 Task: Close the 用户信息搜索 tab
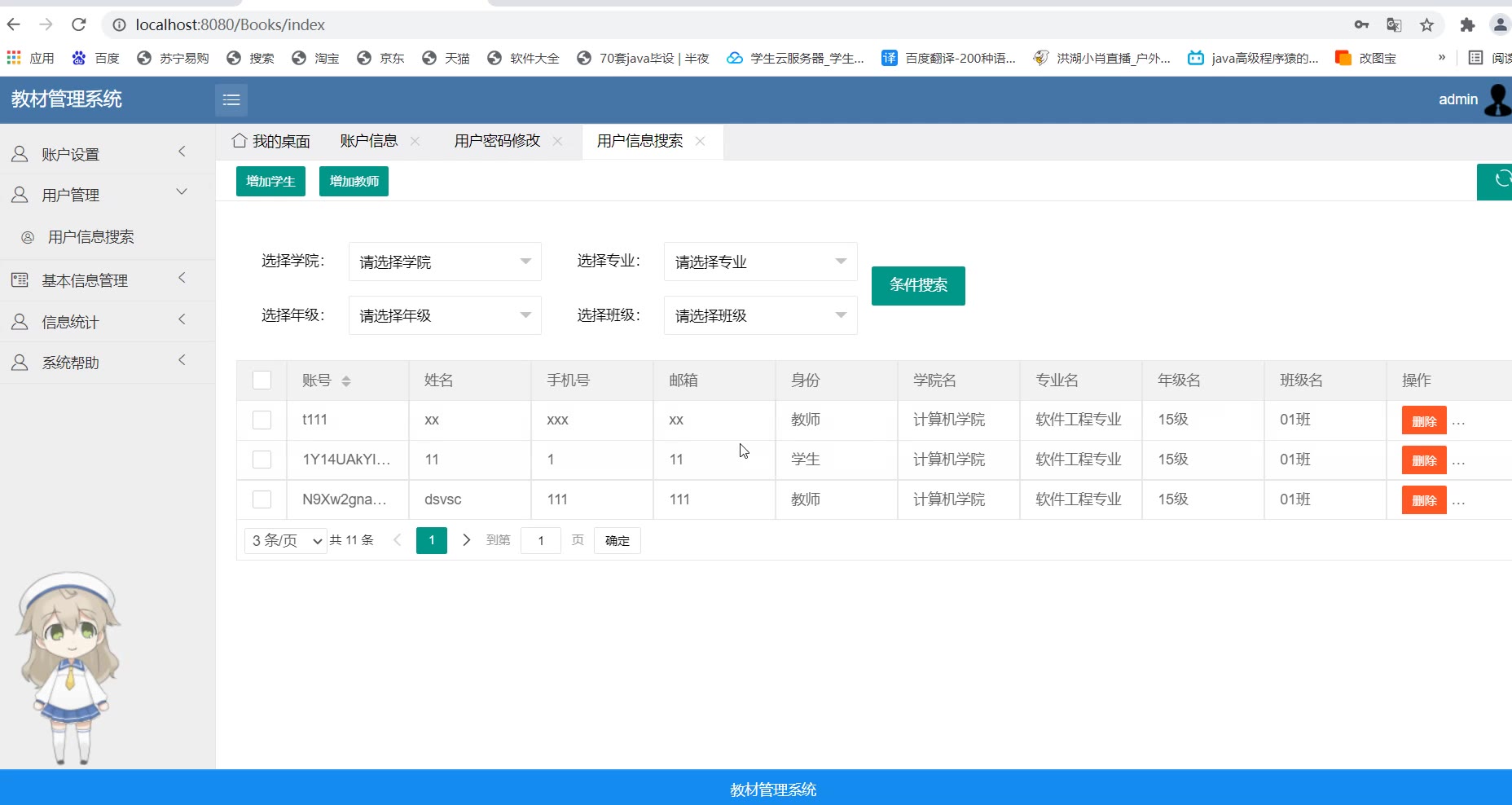700,141
